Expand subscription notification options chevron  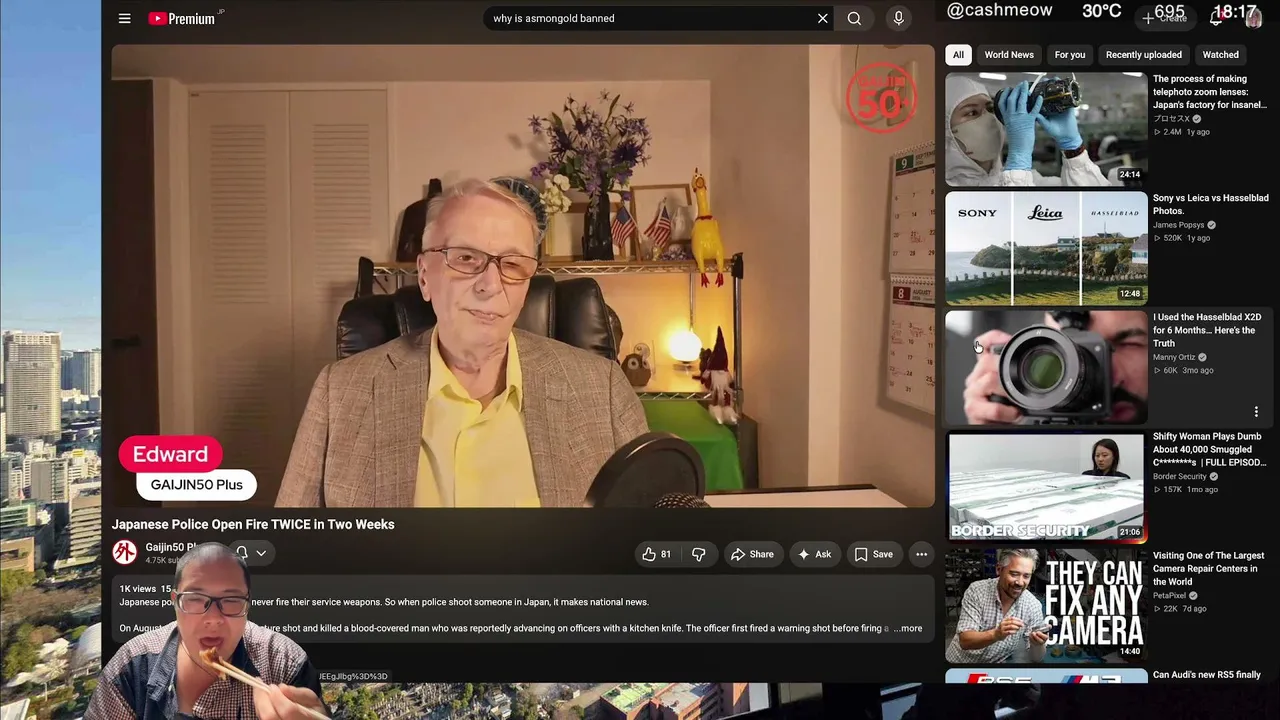[x=261, y=553]
